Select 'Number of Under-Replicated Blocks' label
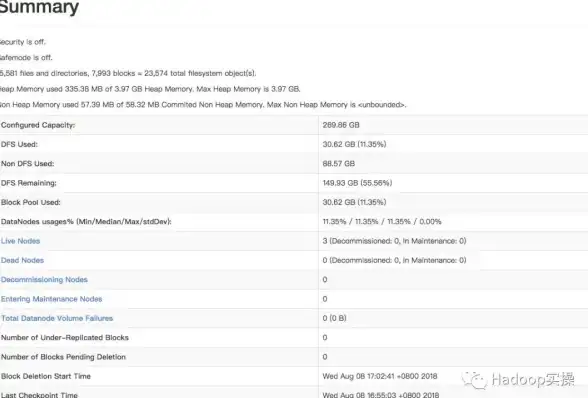The width and height of the screenshot is (588, 398). coord(64,338)
